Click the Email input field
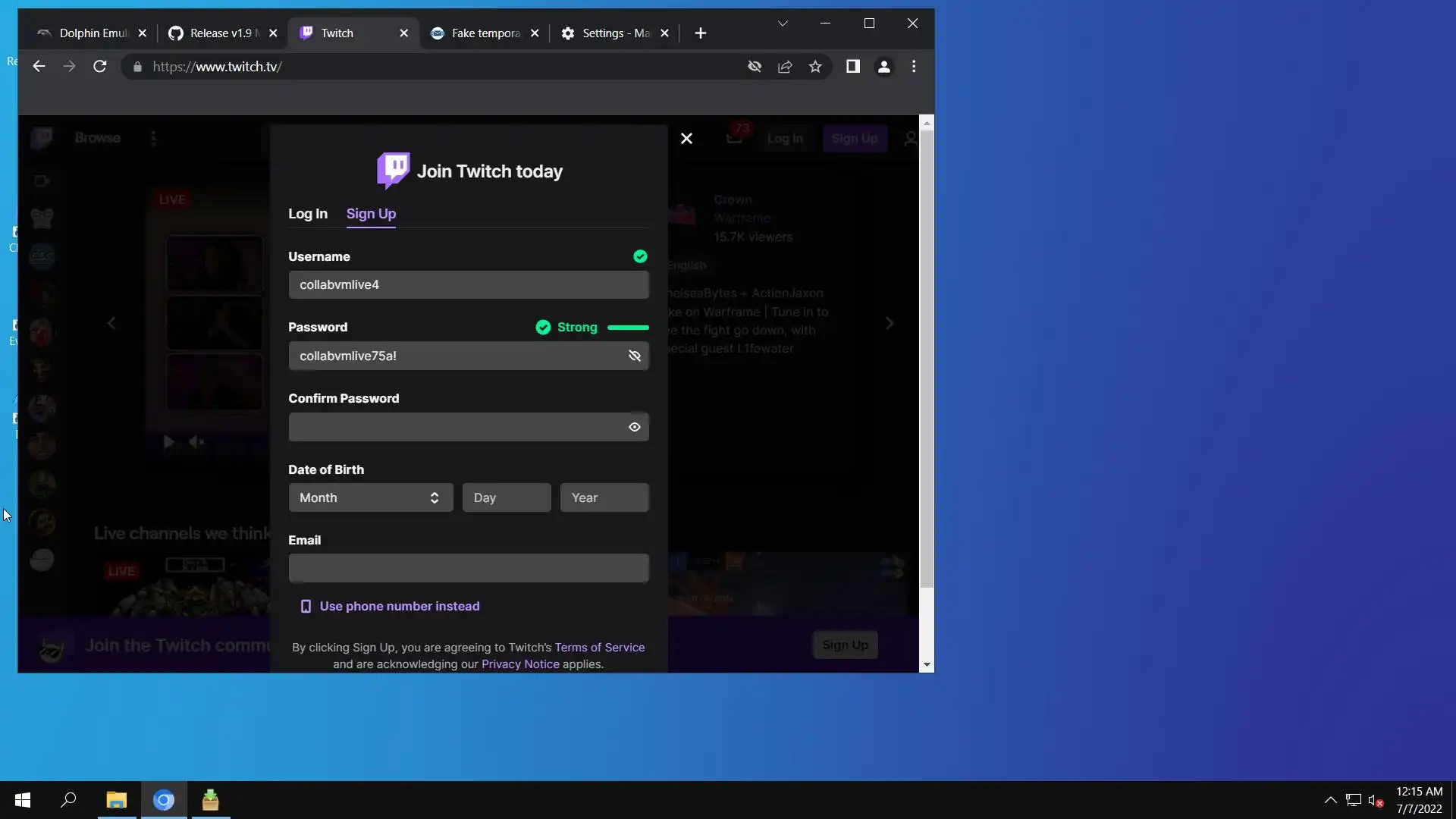Viewport: 1456px width, 819px height. [468, 568]
